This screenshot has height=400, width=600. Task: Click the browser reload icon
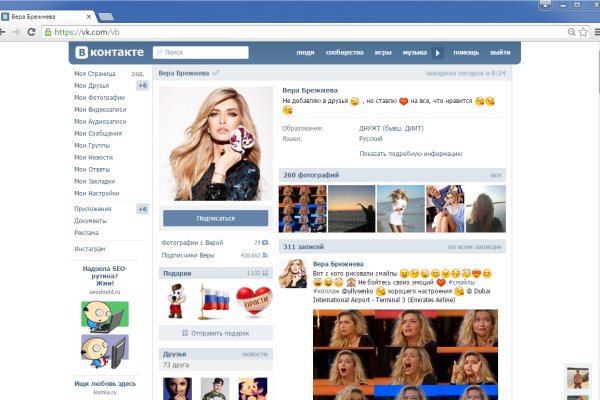(x=33, y=32)
